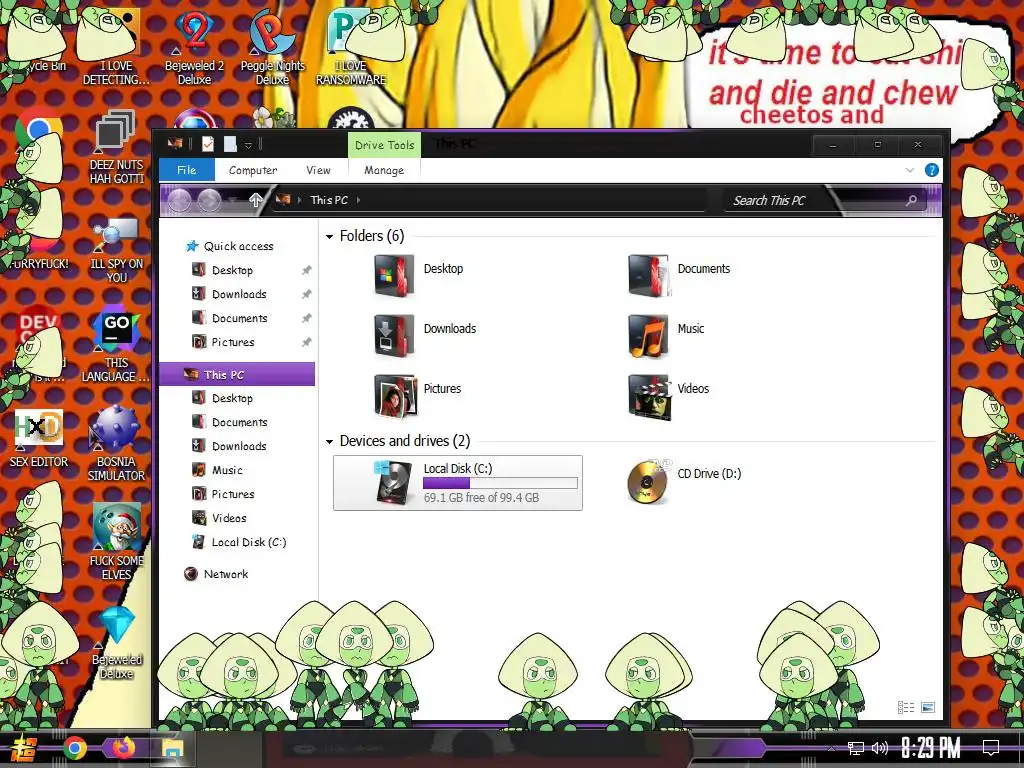Open Bejeweled 2 Deluxe desktop shortcut

coord(194,48)
